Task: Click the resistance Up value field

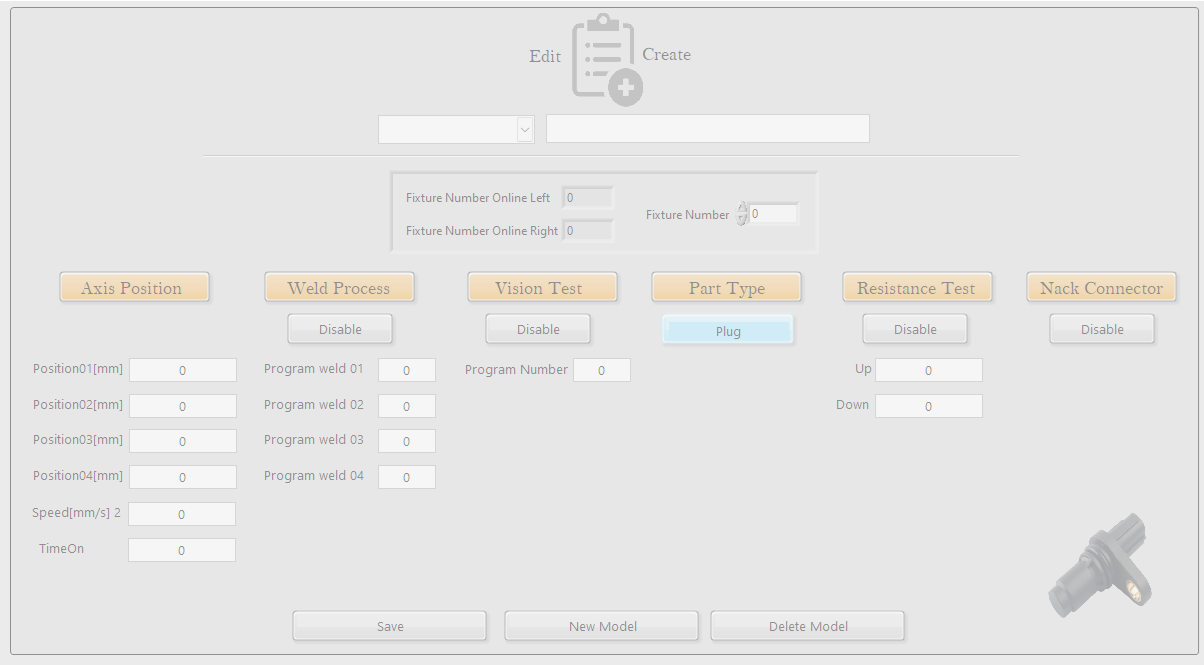Action: [x=928, y=370]
